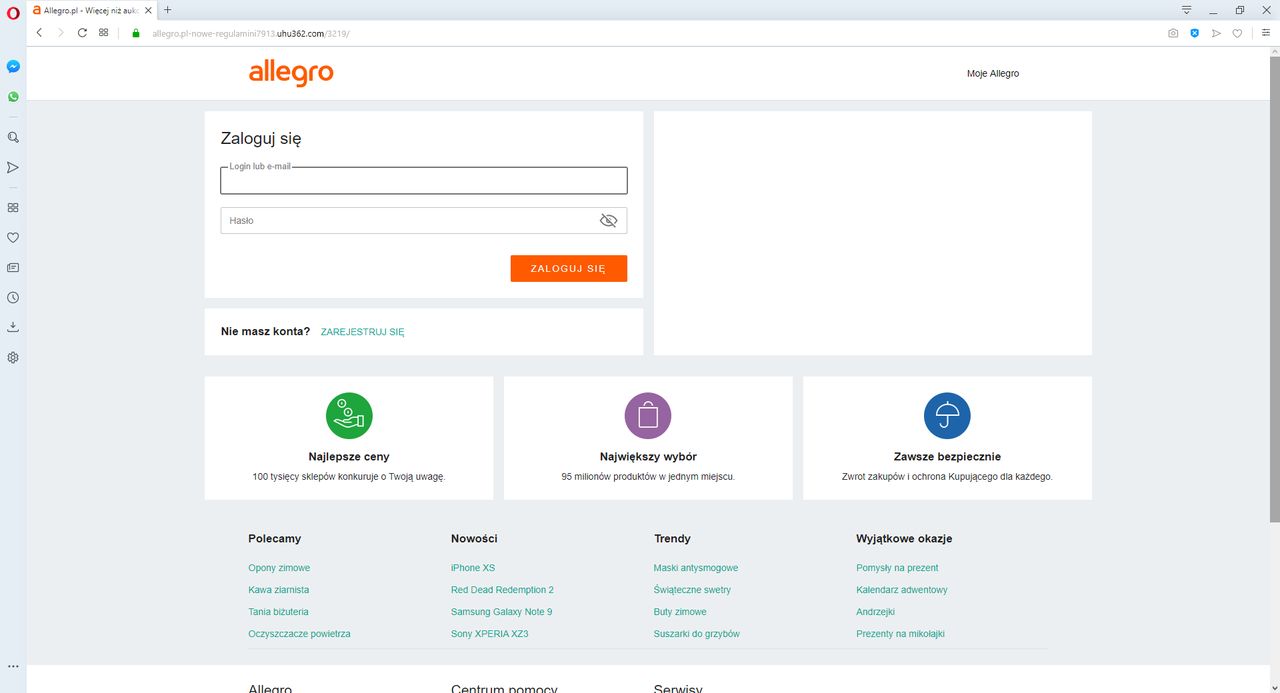This screenshot has width=1280, height=693.
Task: Open the Andrzejki link
Action: point(875,612)
